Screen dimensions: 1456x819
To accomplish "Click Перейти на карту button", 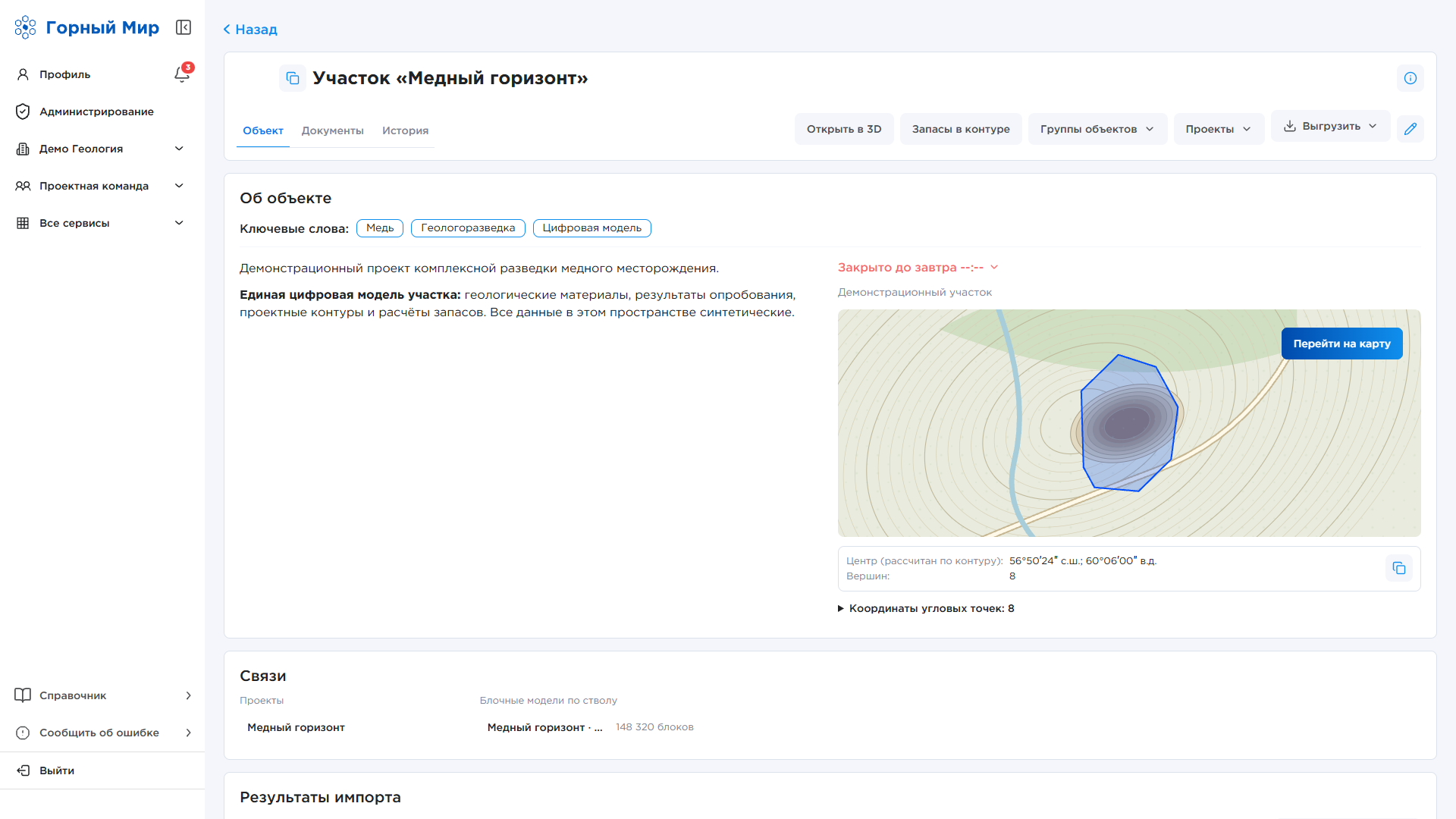I will tap(1341, 344).
